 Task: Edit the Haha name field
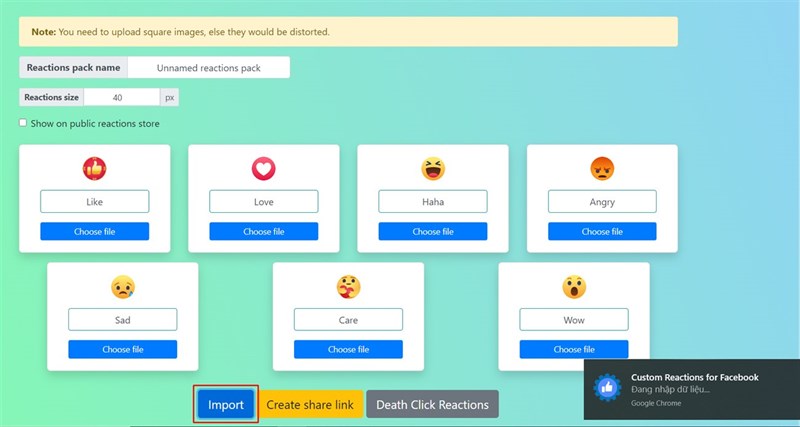[433, 202]
